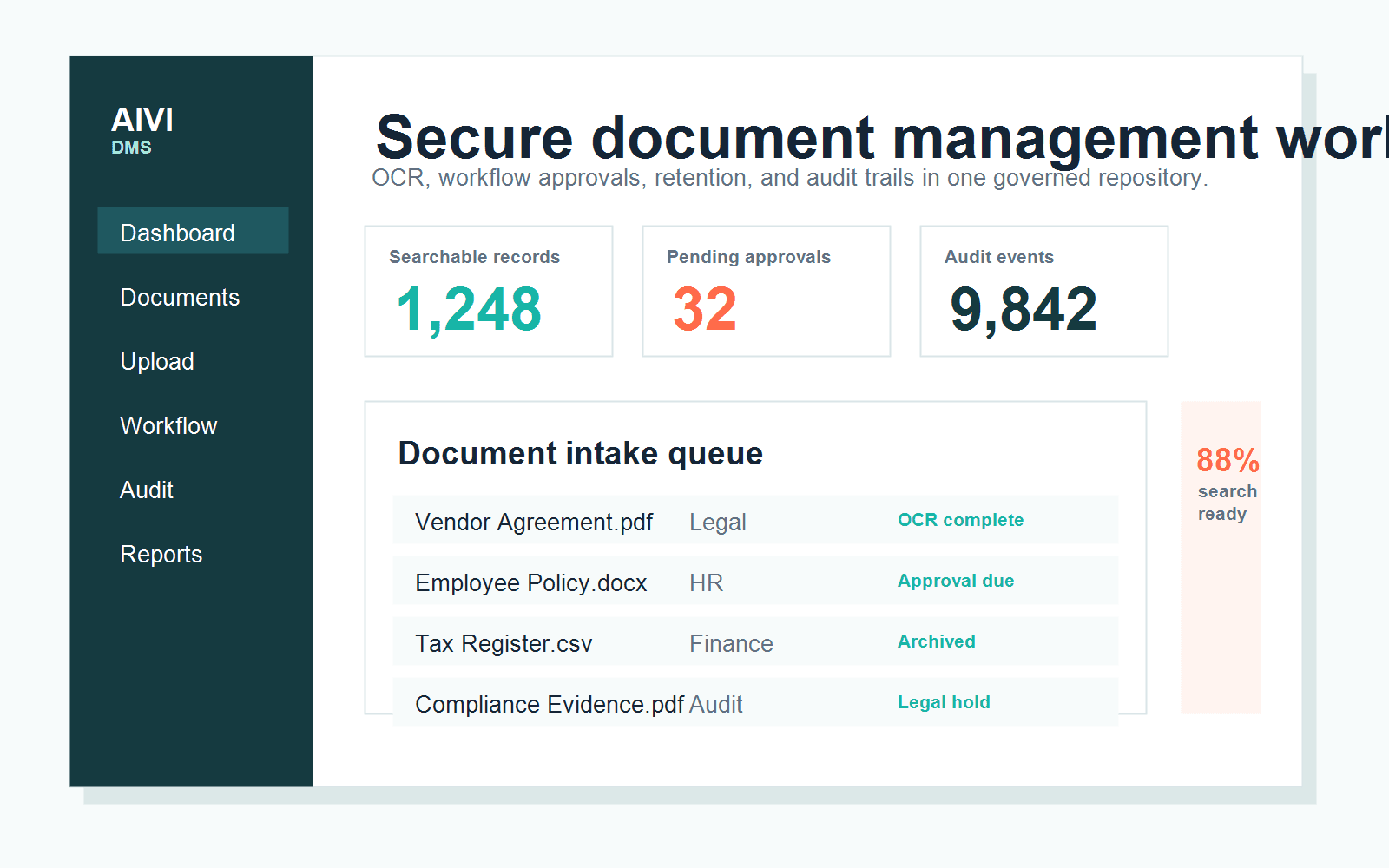Click the Archived status label
This screenshot has width=1389, height=868.
click(x=937, y=641)
